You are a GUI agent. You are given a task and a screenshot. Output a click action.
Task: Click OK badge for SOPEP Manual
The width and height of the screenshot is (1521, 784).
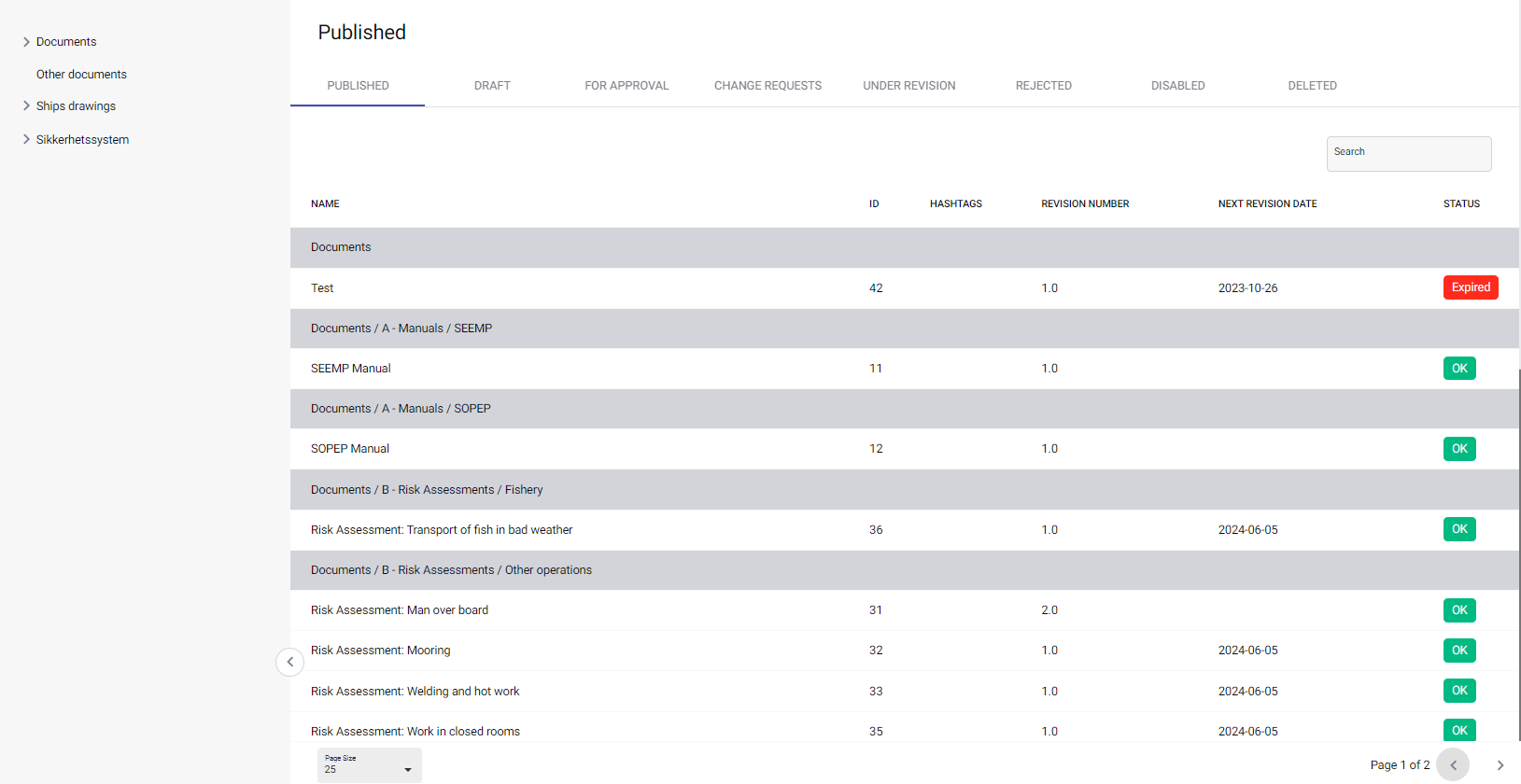tap(1459, 449)
